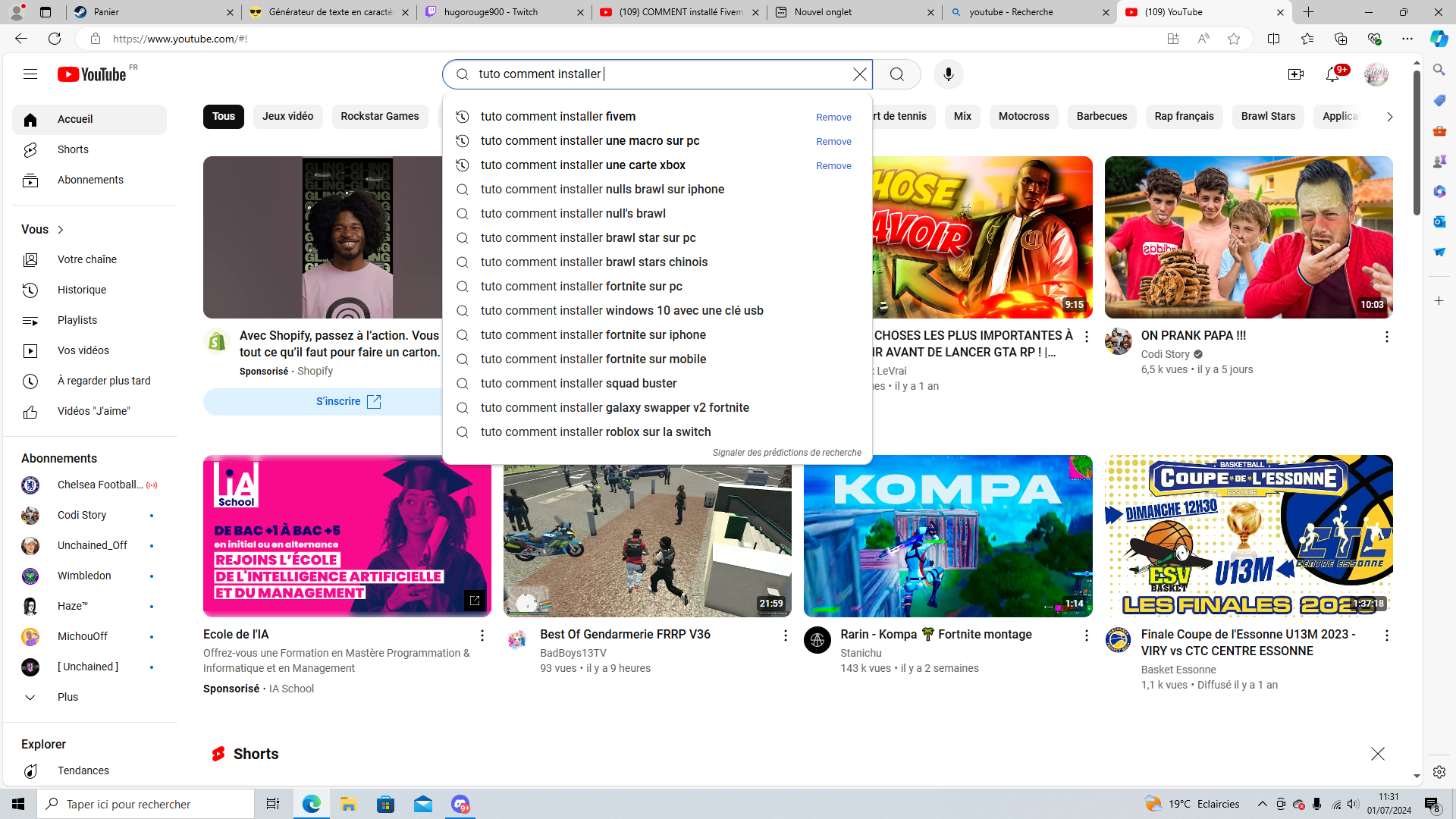Open Chelsea Football subscription channel
1456x819 pixels.
tap(89, 485)
